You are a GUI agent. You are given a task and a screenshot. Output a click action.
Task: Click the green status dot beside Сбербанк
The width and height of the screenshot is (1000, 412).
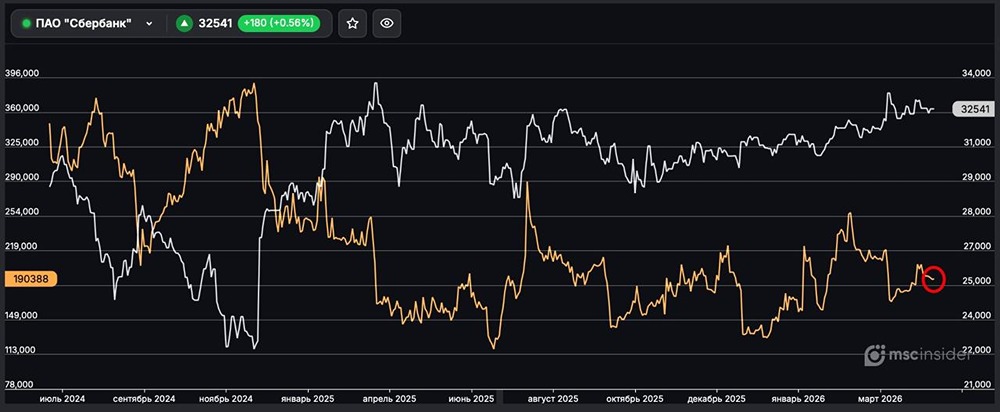[x=27, y=24]
